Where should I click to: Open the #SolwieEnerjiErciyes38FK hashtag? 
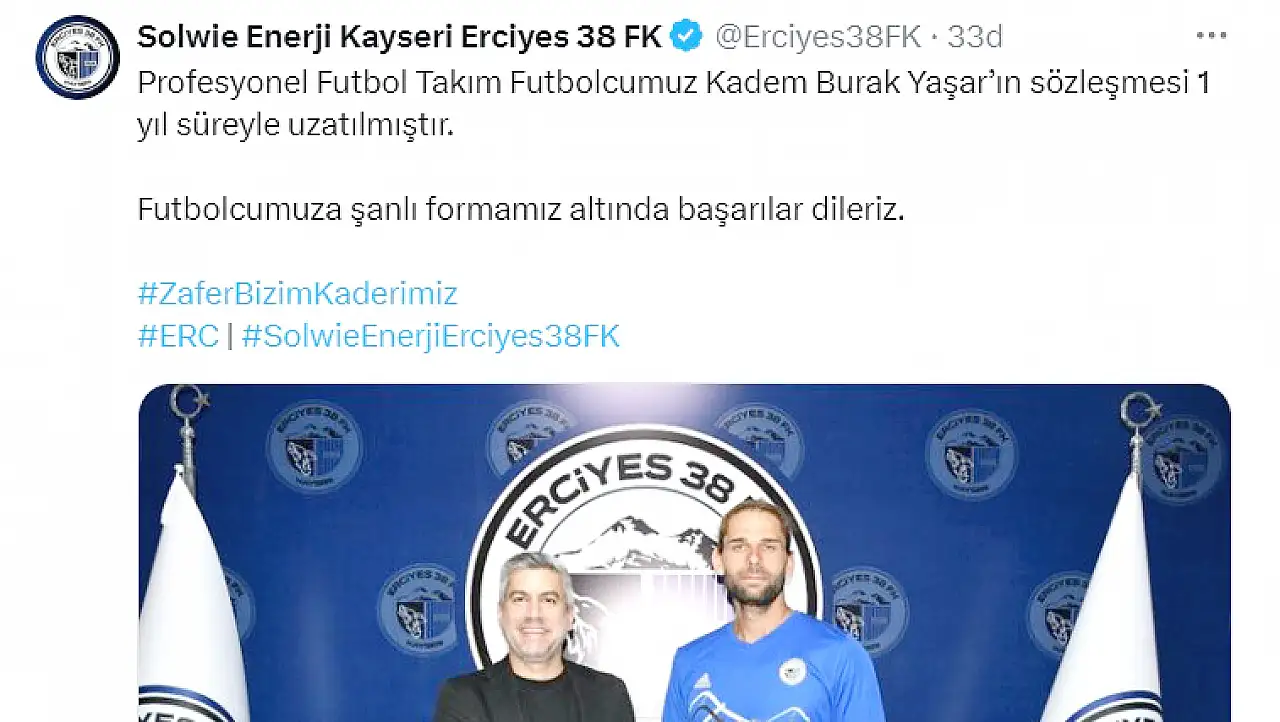tap(430, 336)
